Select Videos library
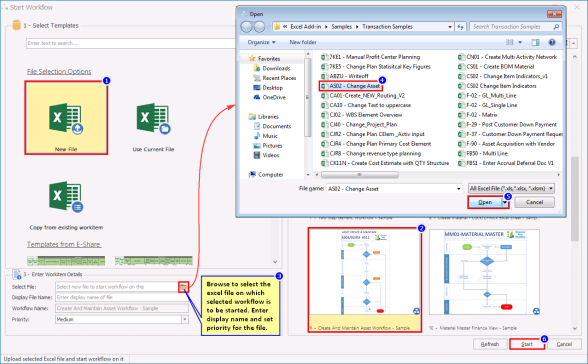This screenshot has width=588, height=364. 266,155
